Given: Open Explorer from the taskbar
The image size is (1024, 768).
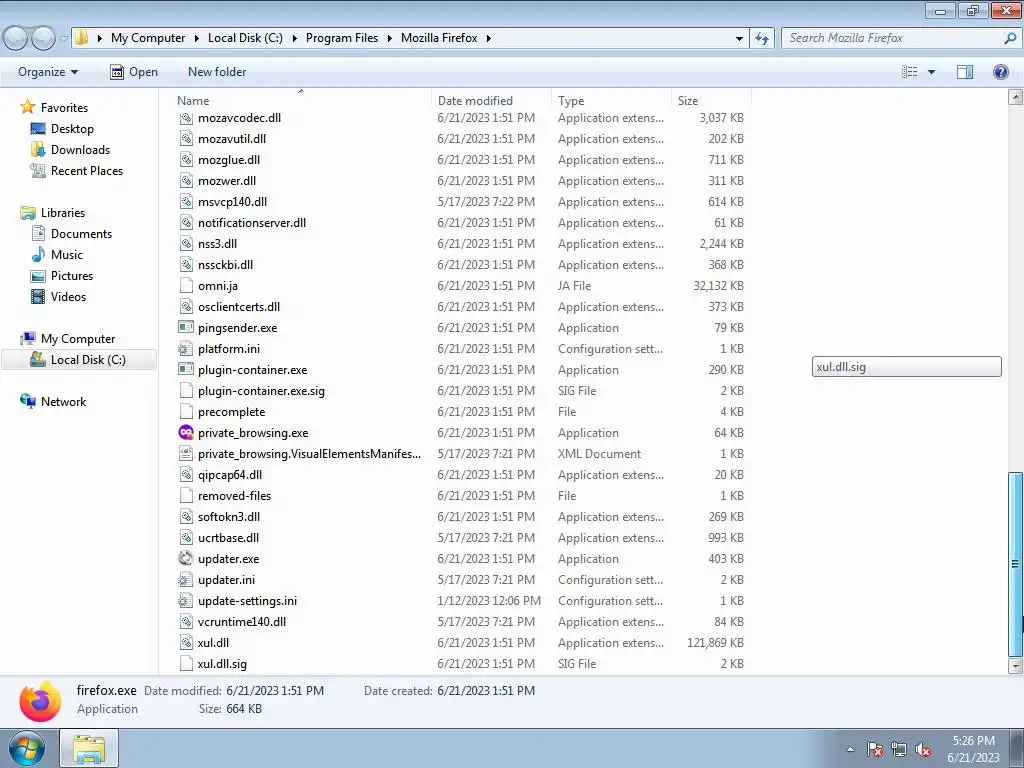Looking at the screenshot, I should point(89,748).
